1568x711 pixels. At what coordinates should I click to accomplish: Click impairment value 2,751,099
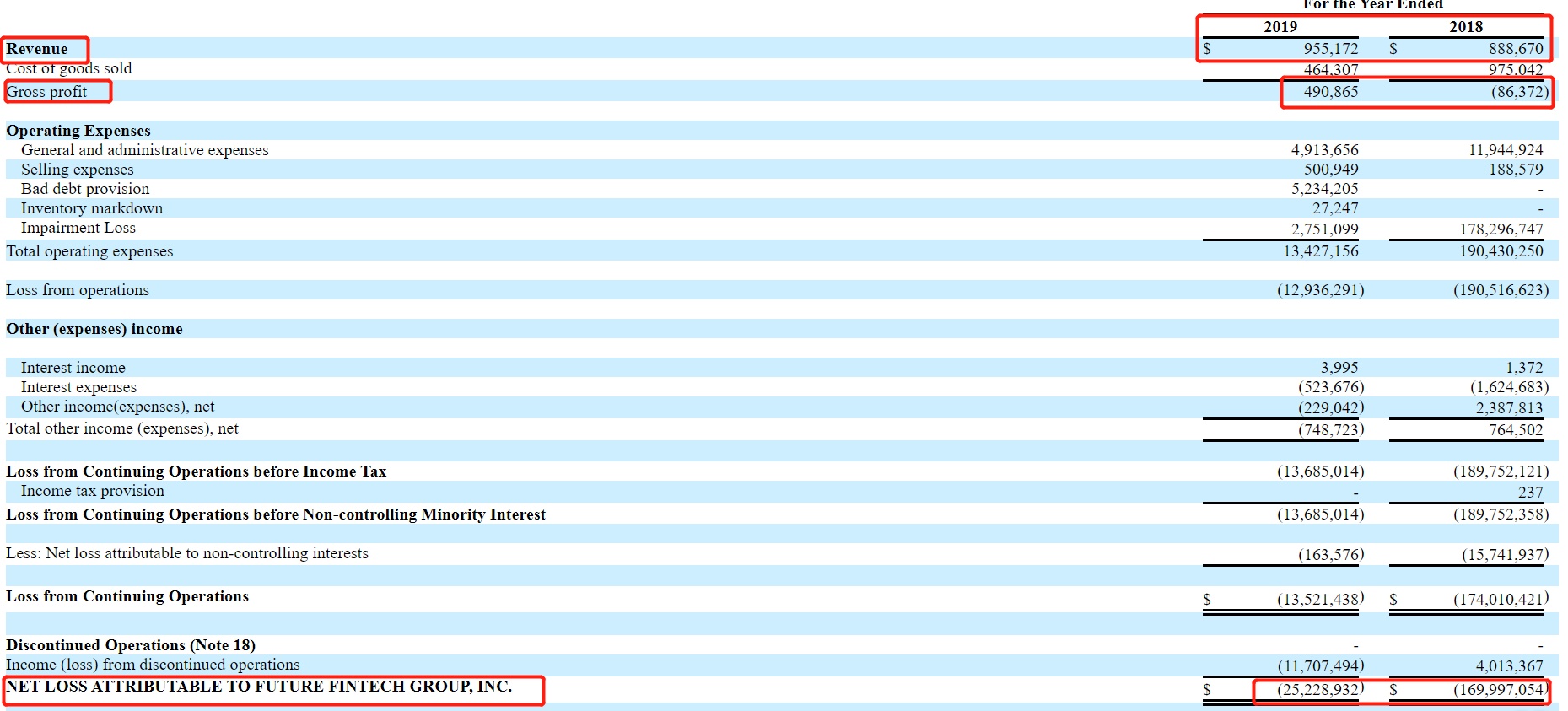click(x=1325, y=229)
